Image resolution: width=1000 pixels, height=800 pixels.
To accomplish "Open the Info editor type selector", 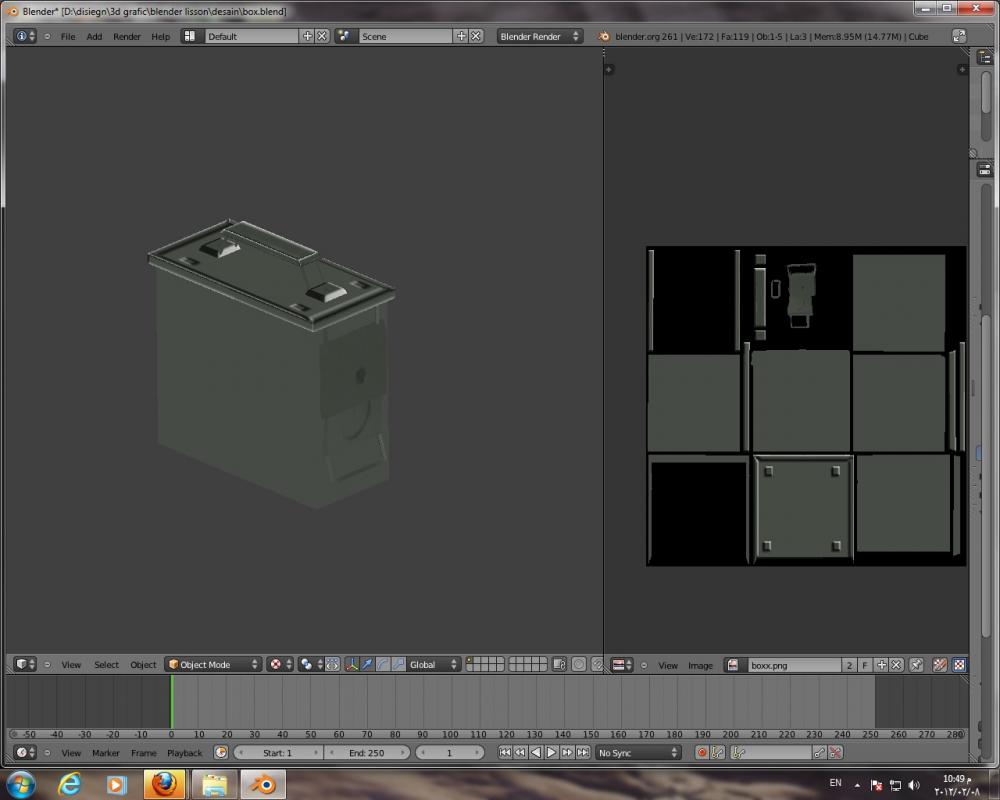I will (x=25, y=36).
